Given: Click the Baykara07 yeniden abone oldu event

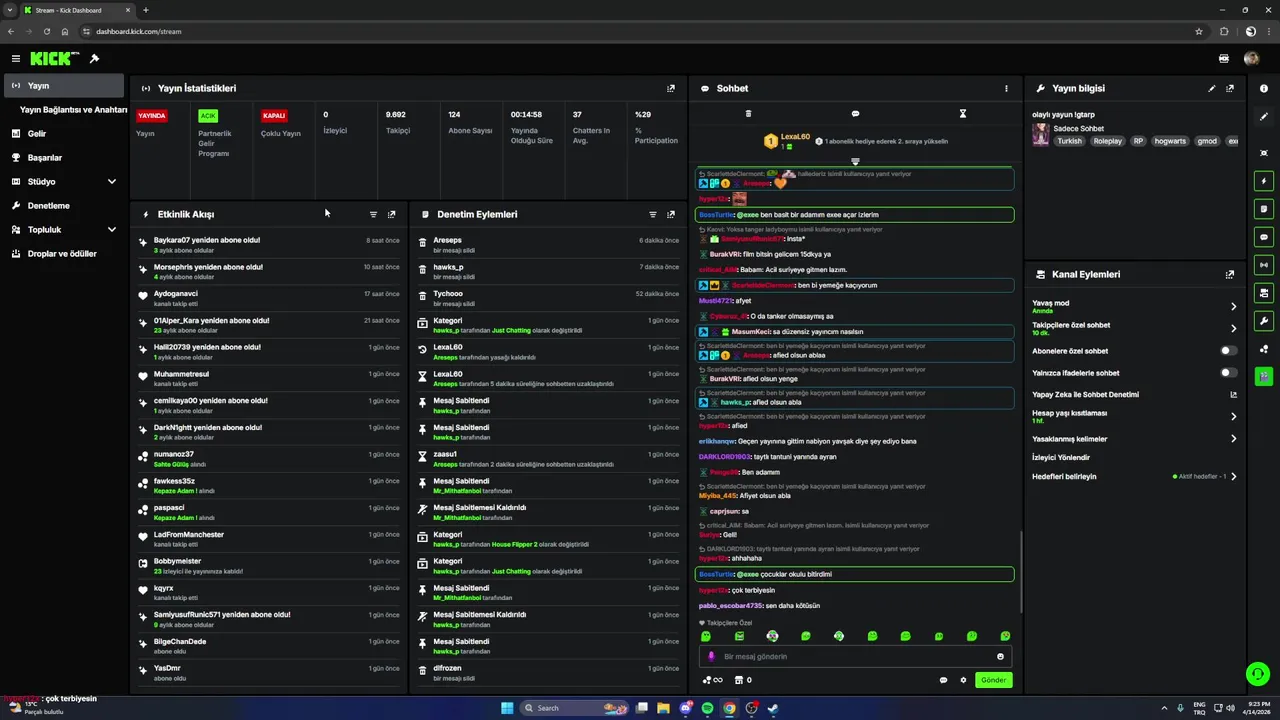Looking at the screenshot, I should [269, 245].
